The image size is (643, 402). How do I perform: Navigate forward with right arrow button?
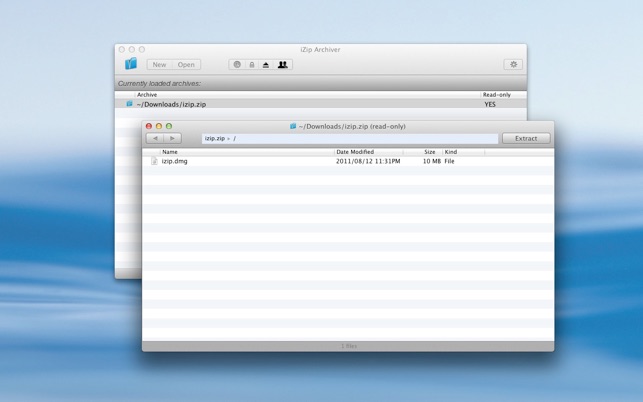click(x=172, y=138)
